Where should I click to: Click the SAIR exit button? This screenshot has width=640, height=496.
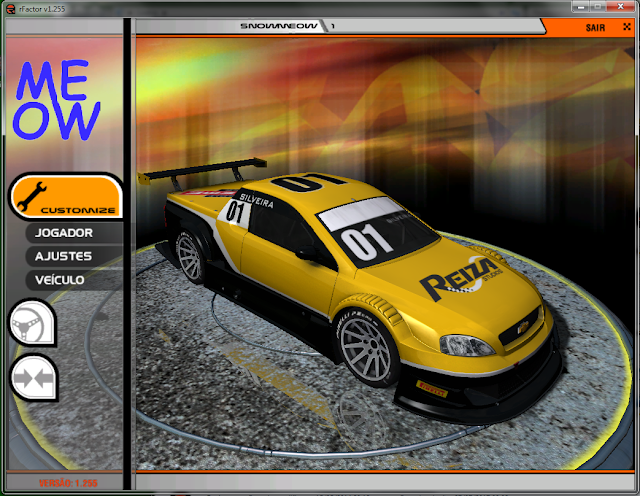pyautogui.click(x=595, y=28)
